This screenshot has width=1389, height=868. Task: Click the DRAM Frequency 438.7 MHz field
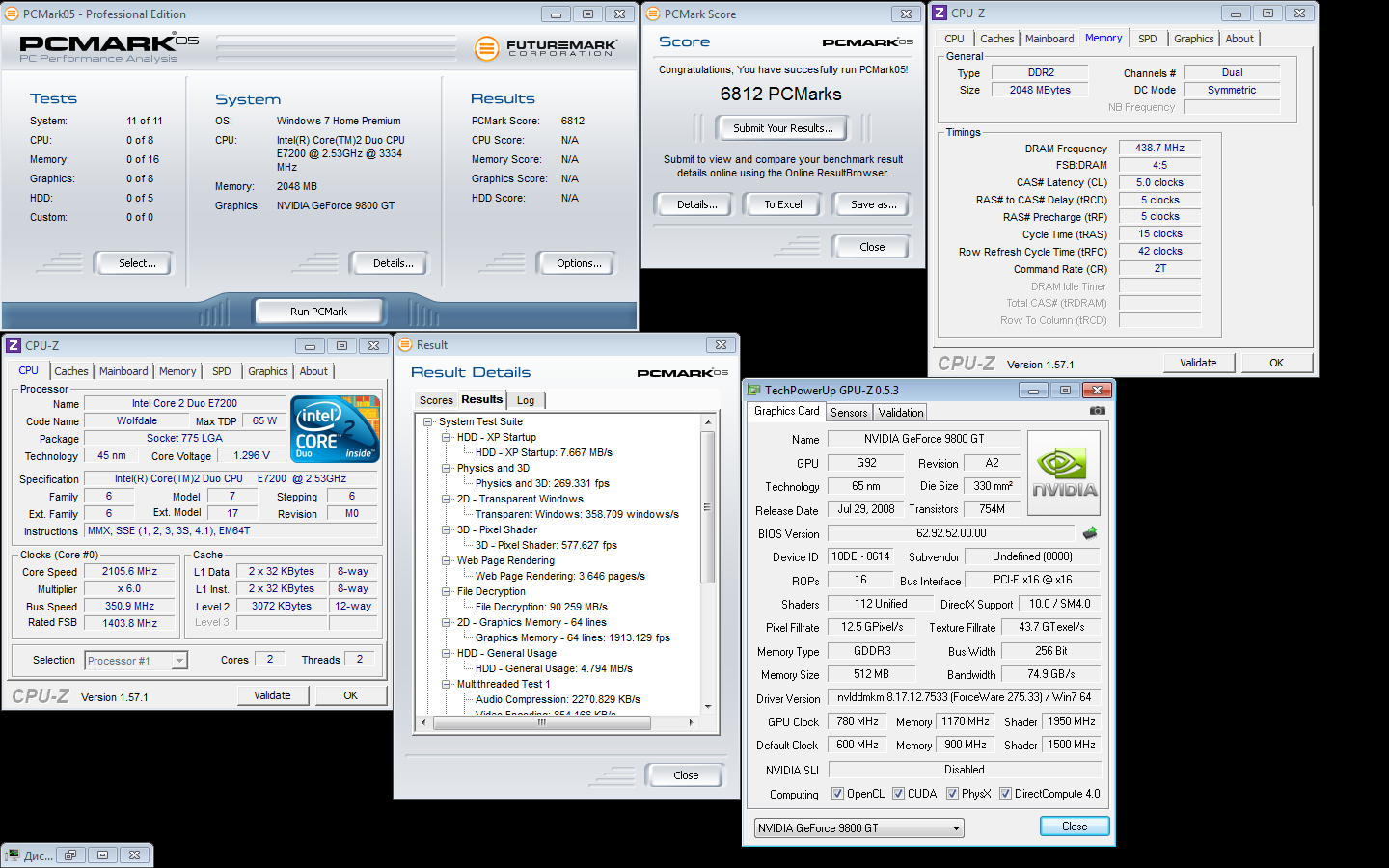point(1159,148)
